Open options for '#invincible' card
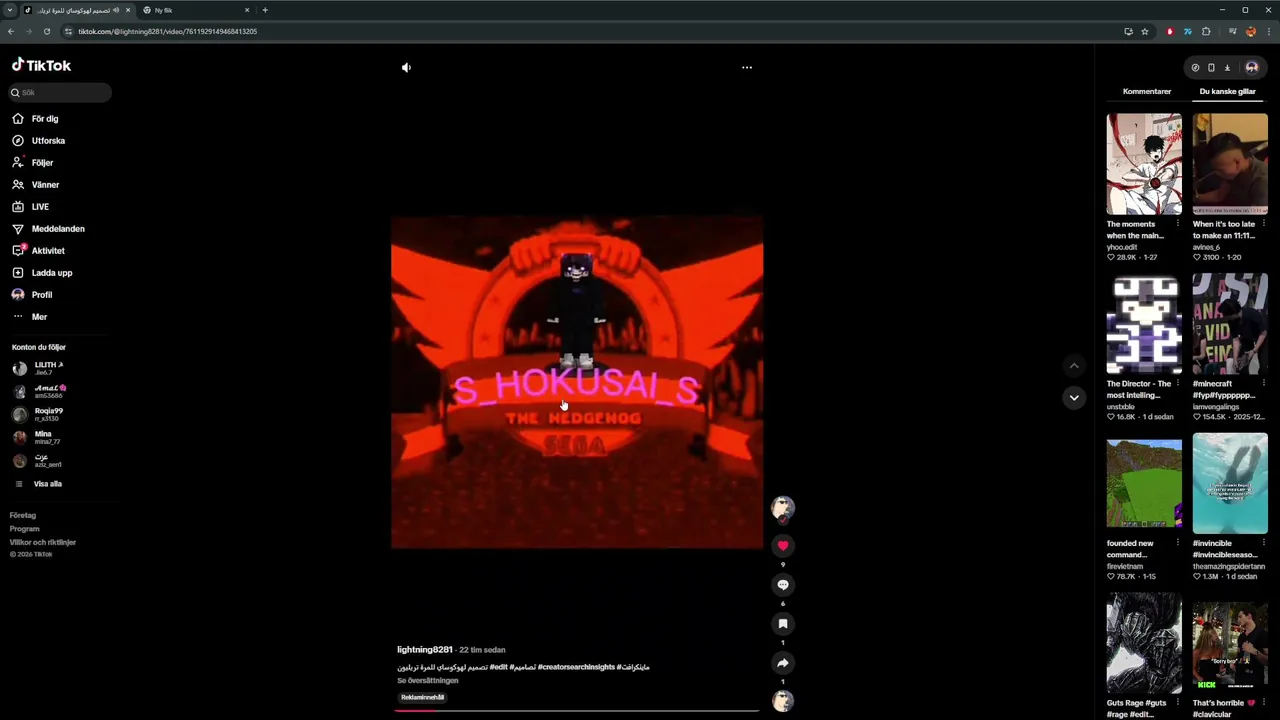 [1263, 544]
